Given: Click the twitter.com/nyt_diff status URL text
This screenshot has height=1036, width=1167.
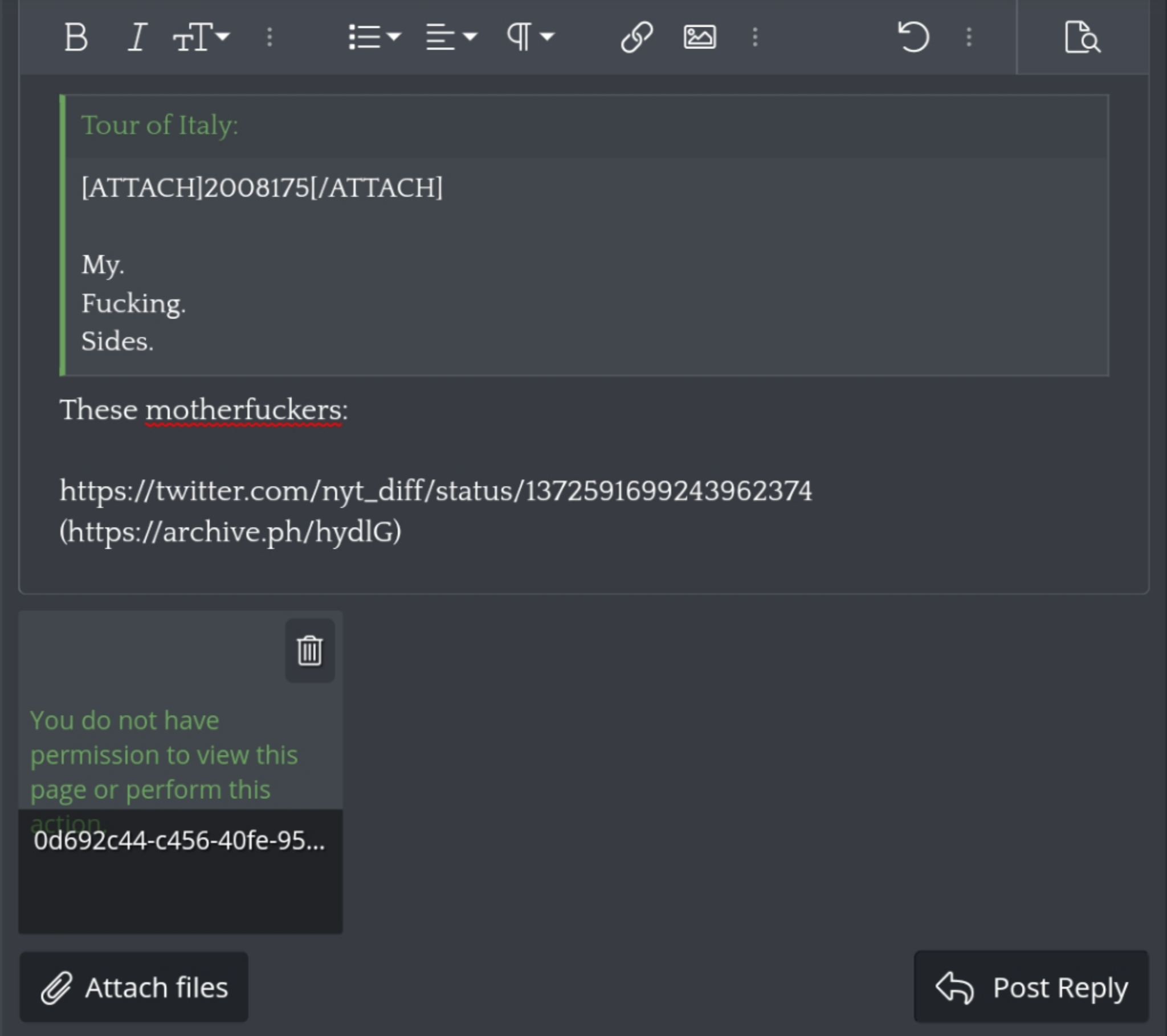Looking at the screenshot, I should pyautogui.click(x=435, y=491).
